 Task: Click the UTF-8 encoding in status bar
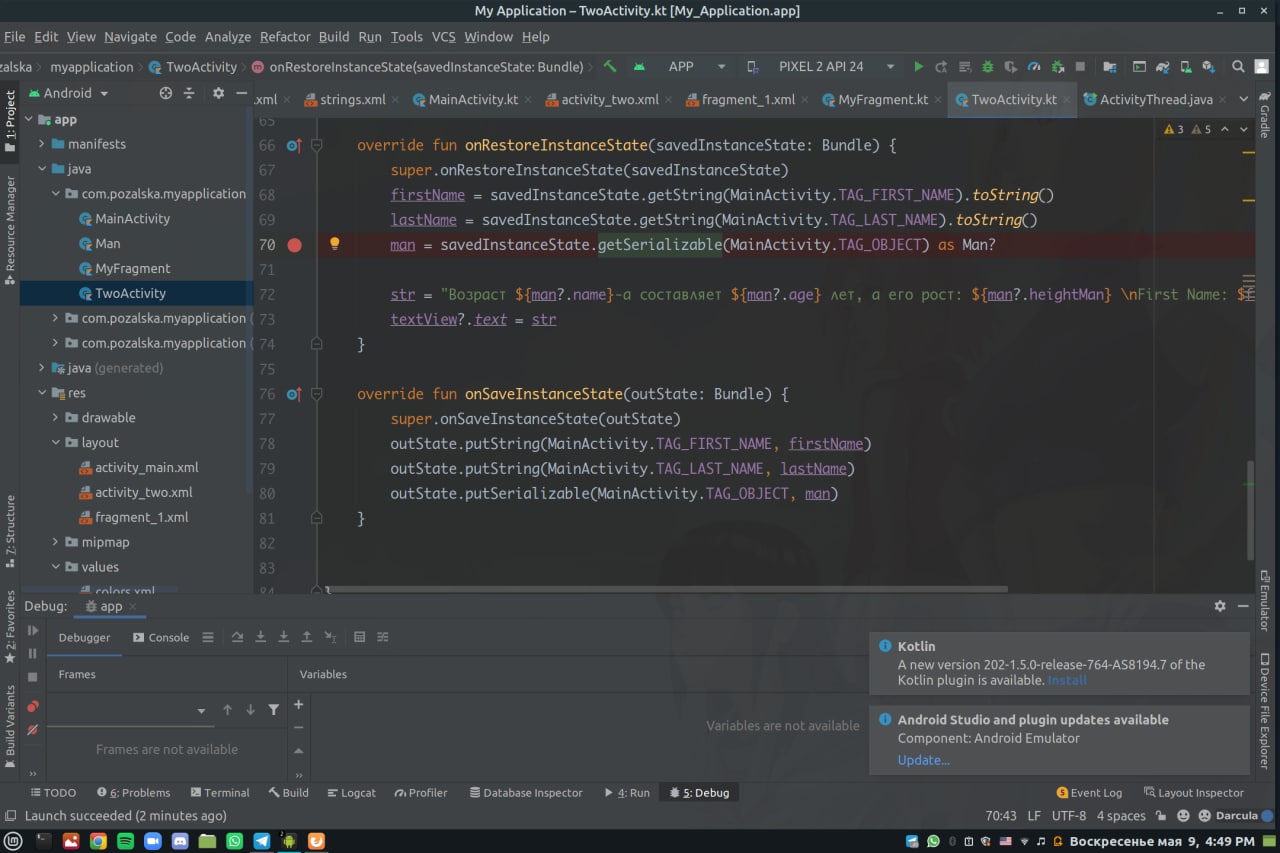click(x=1068, y=816)
